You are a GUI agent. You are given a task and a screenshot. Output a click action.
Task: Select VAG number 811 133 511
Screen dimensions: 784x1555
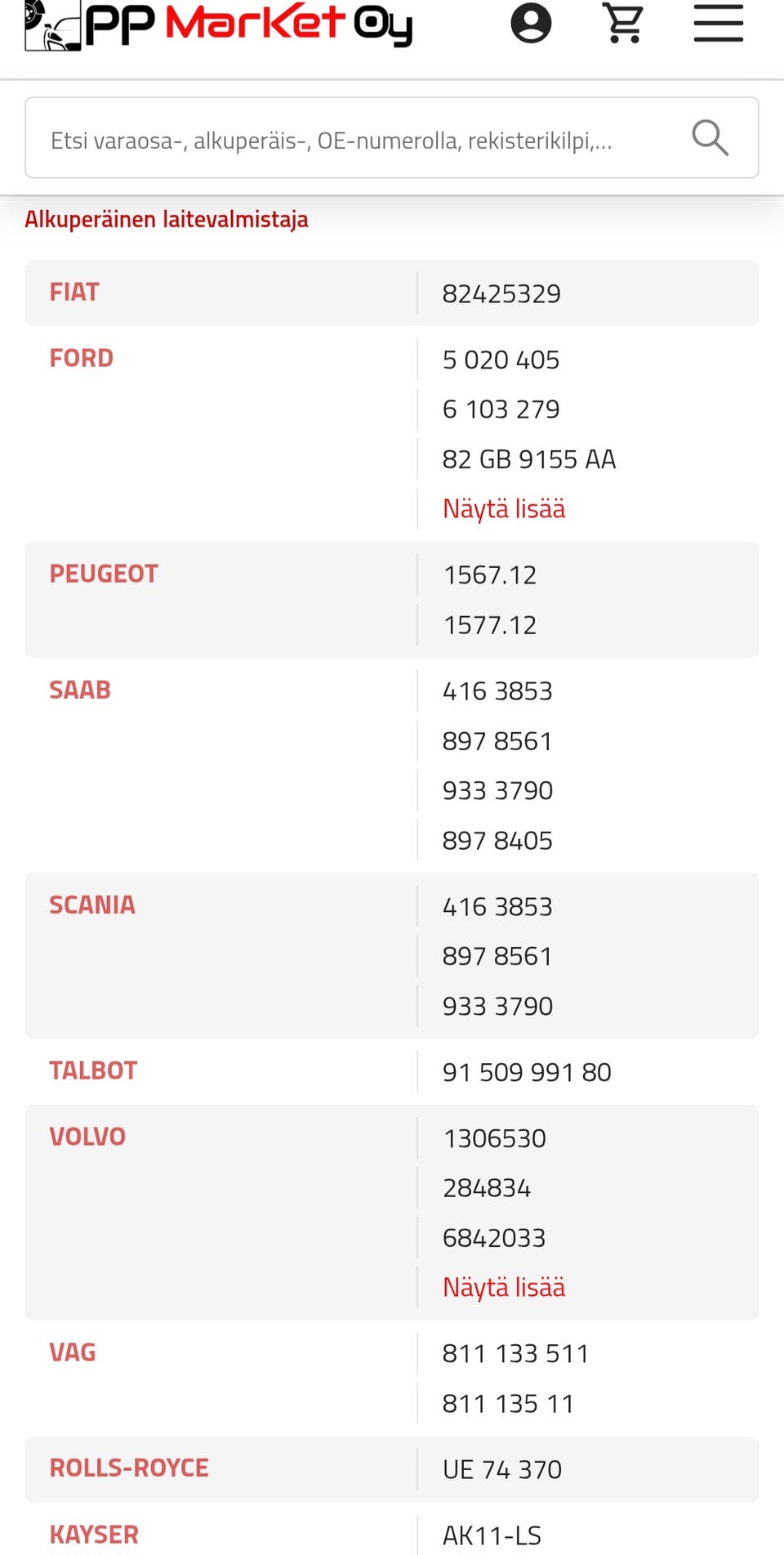coord(515,1354)
